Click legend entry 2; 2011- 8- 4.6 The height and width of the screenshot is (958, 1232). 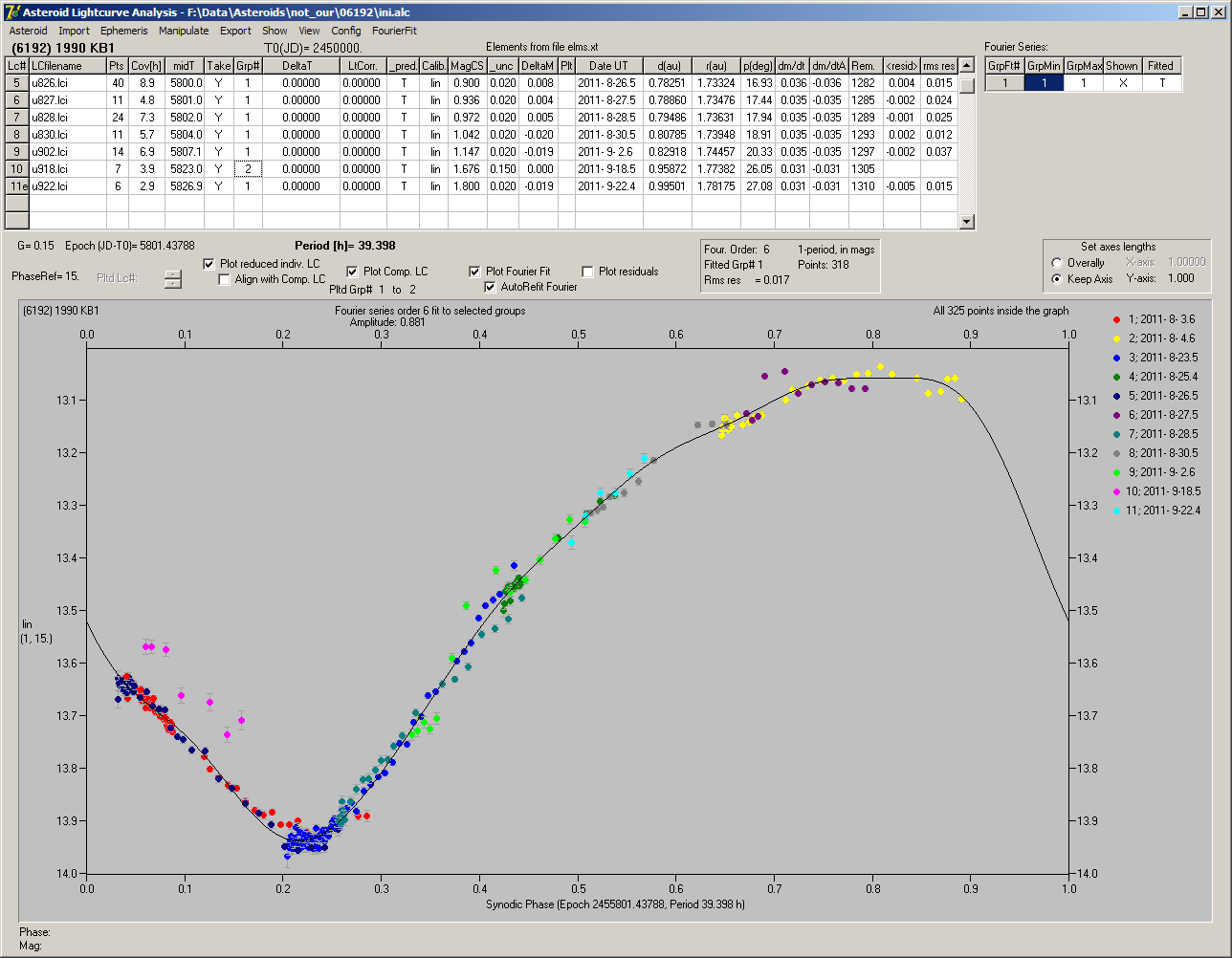point(1155,338)
